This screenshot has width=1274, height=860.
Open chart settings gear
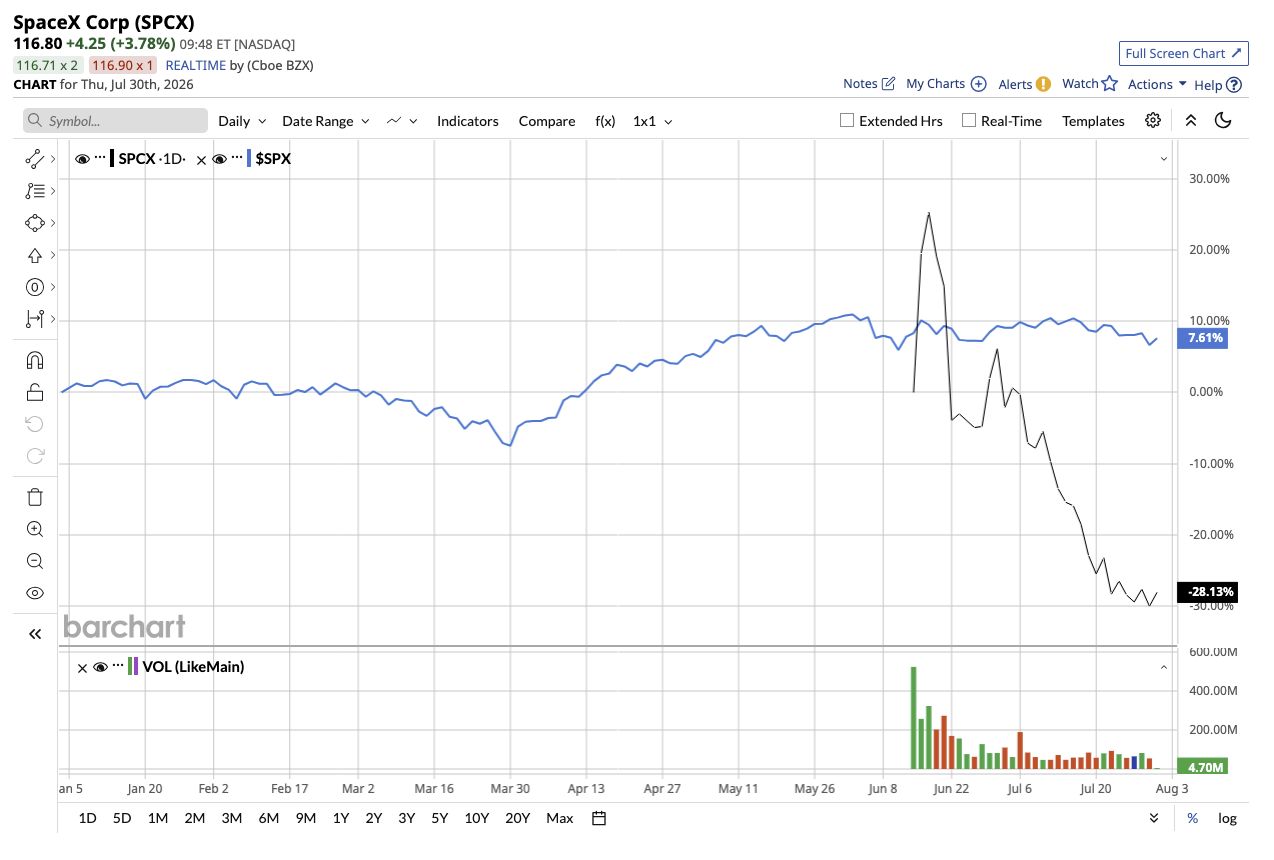pos(1153,120)
